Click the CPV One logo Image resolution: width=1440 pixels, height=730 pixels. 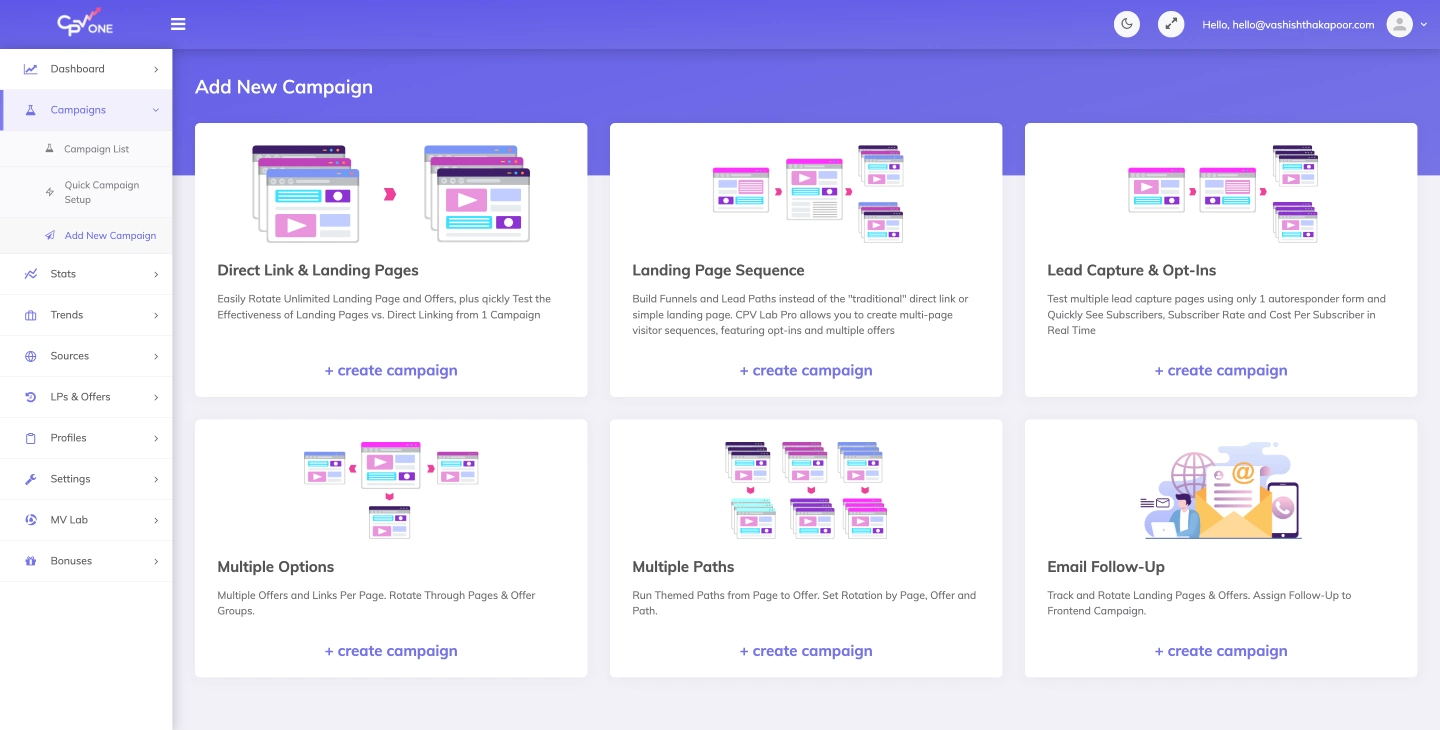point(85,23)
